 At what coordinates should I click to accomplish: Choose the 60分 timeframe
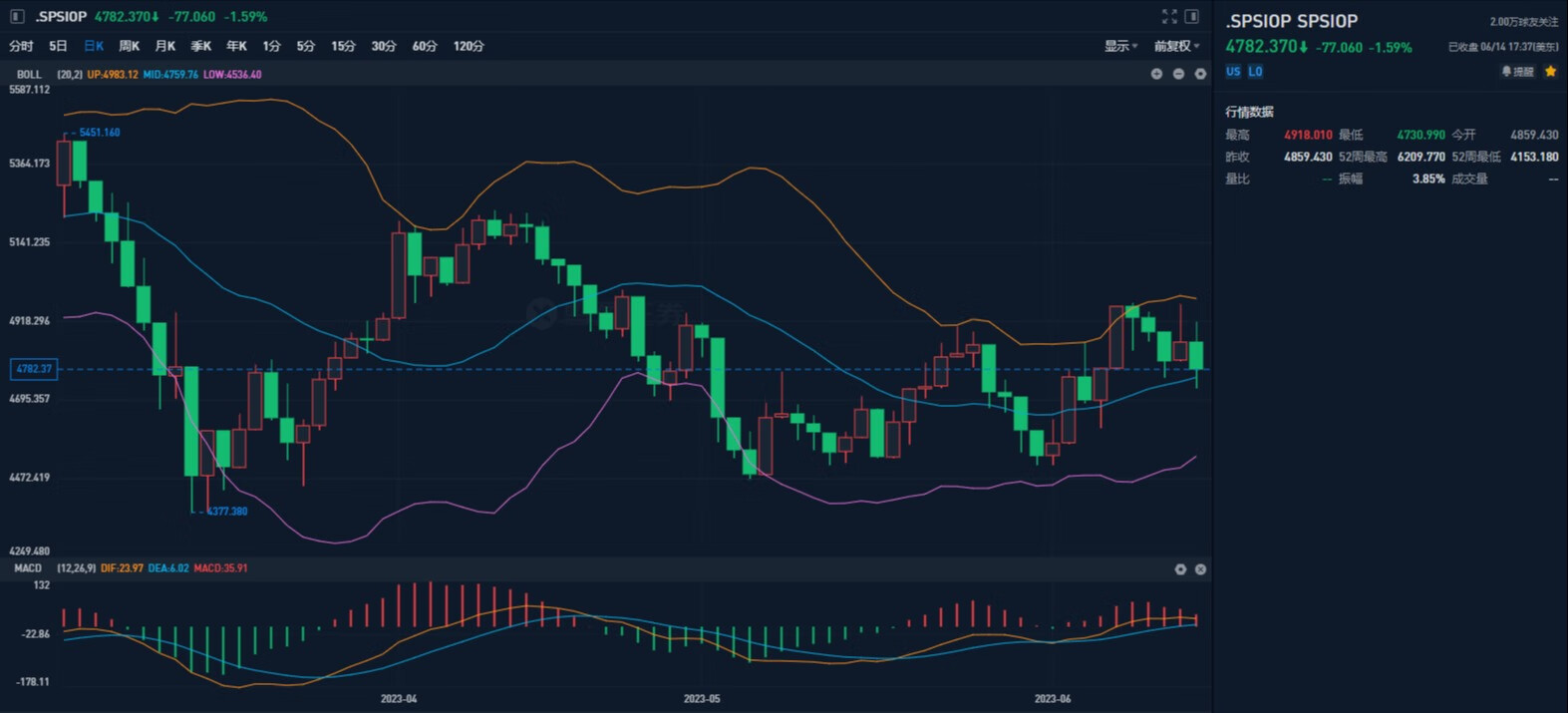(x=425, y=46)
